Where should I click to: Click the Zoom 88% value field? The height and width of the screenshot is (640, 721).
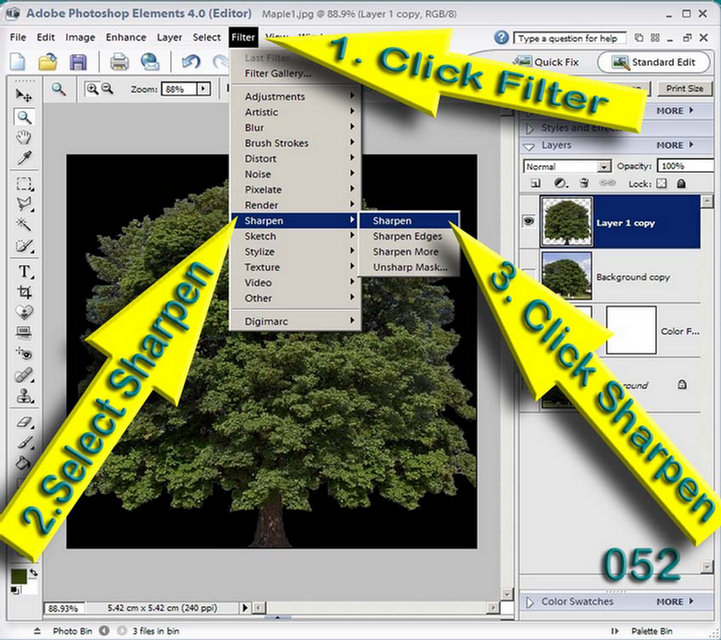click(179, 89)
